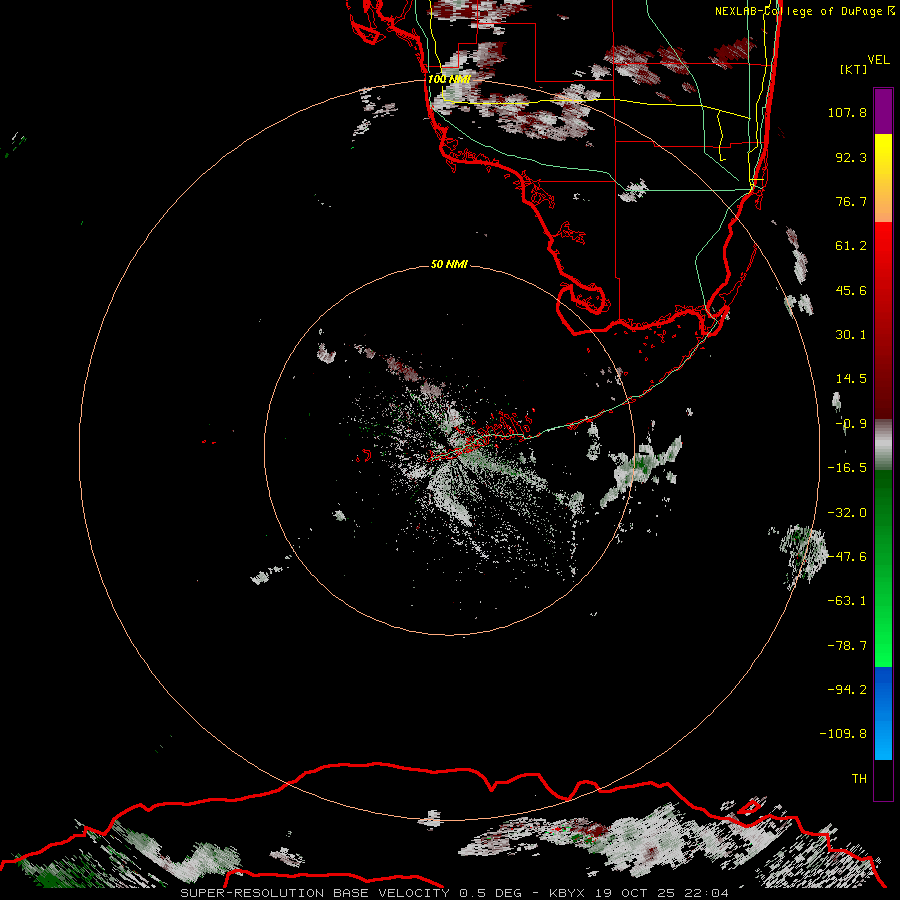Click the 76.7 legend value
900x900 pixels.
851,201
